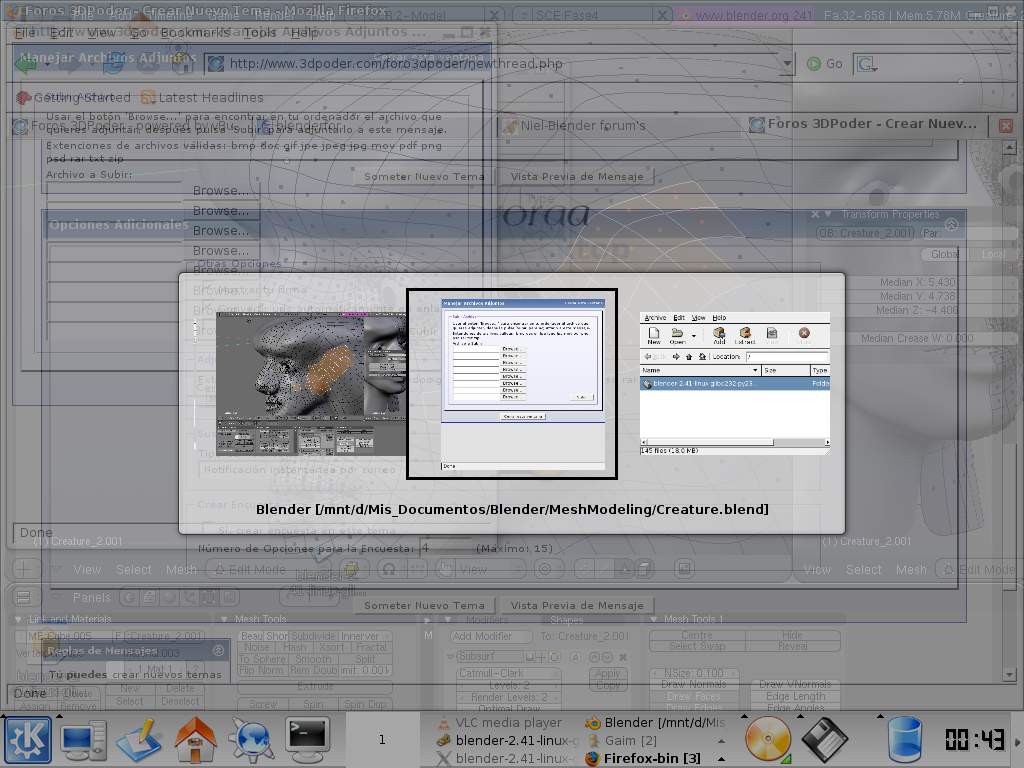This screenshot has width=1024, height=768.
Task: Collapse the Subsurf modifier entry
Action: pyautogui.click(x=450, y=656)
